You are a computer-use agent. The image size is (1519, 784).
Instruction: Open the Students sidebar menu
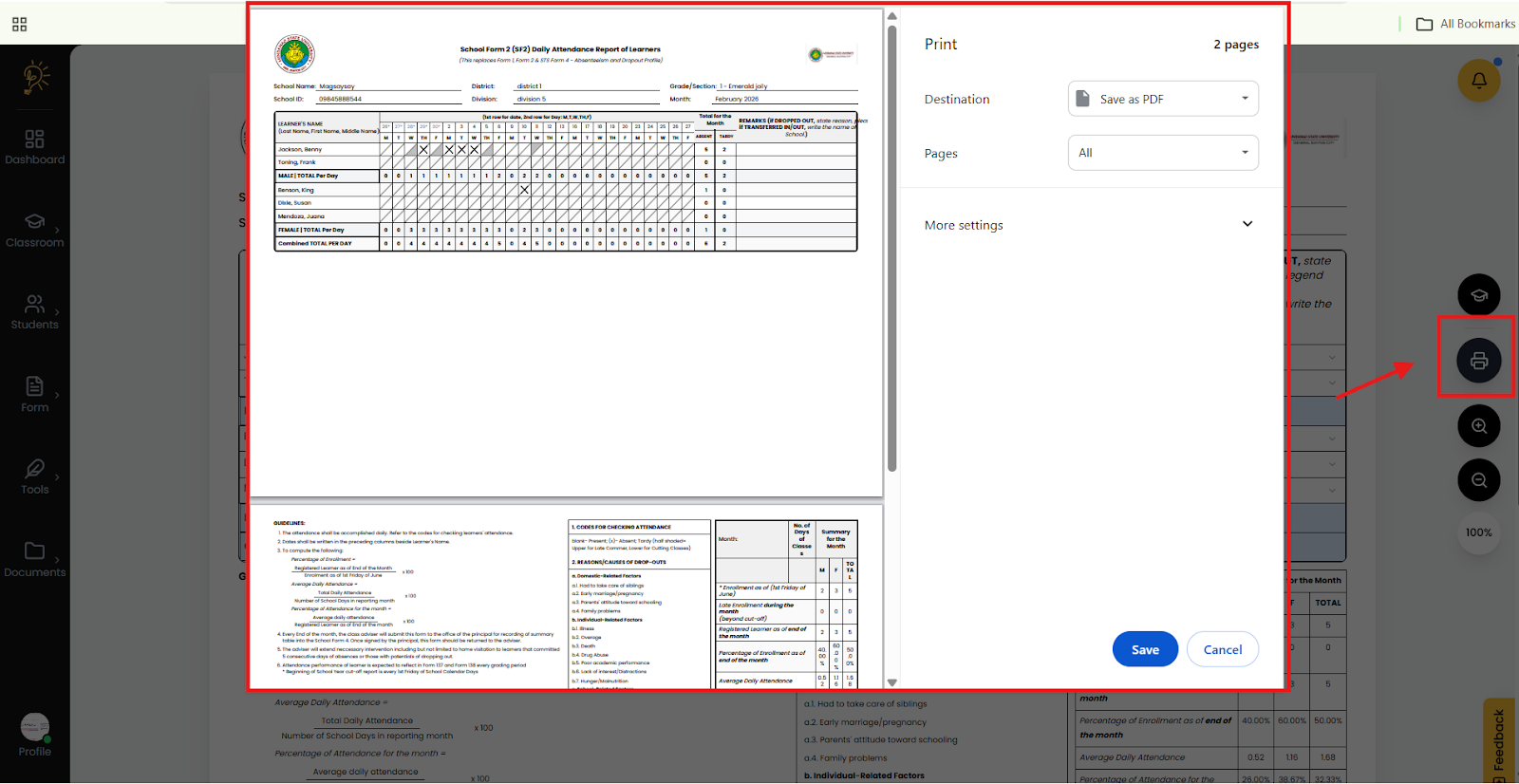tap(35, 312)
